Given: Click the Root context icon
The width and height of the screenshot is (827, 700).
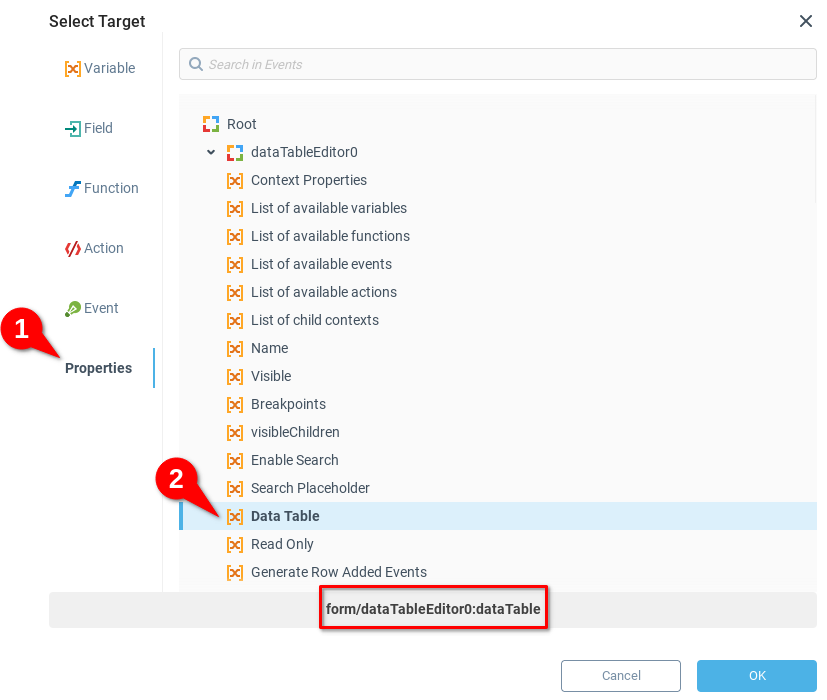Looking at the screenshot, I should click(211, 124).
